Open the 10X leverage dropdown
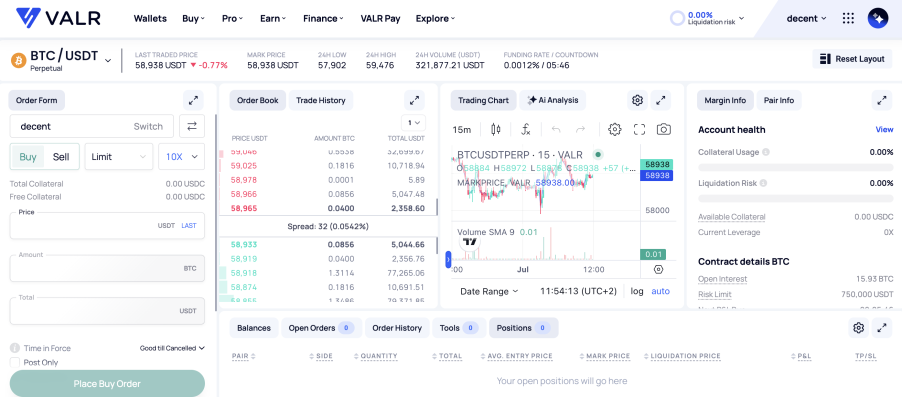902x397 pixels. click(x=182, y=156)
